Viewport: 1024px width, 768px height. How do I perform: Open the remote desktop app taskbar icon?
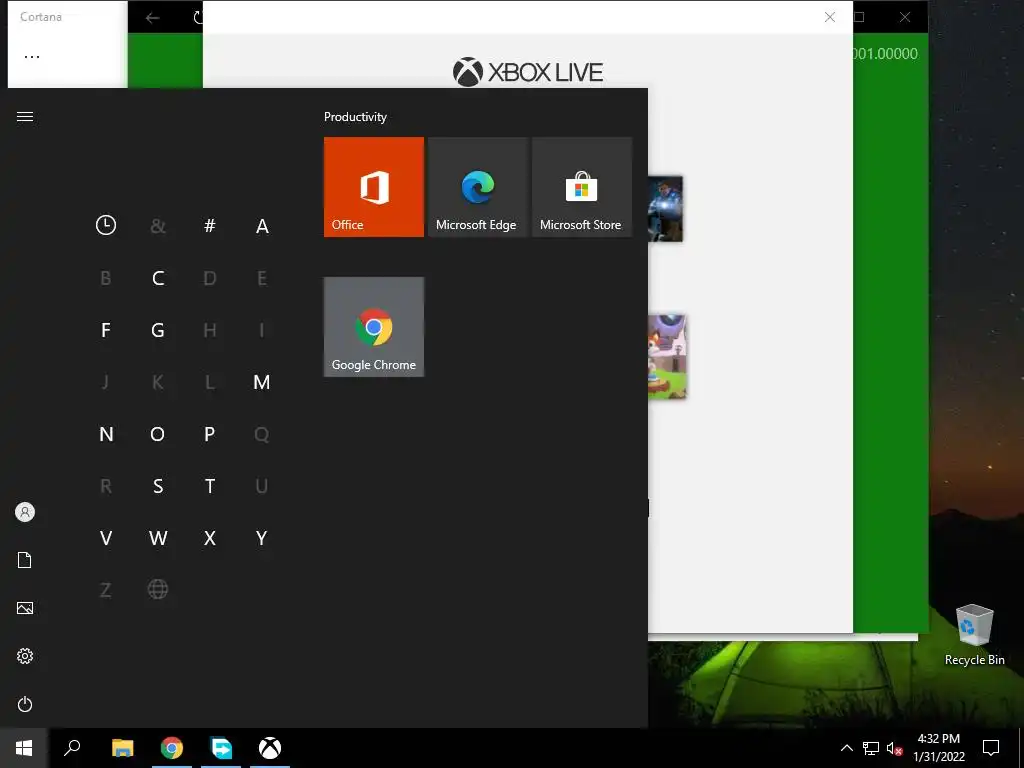point(221,748)
